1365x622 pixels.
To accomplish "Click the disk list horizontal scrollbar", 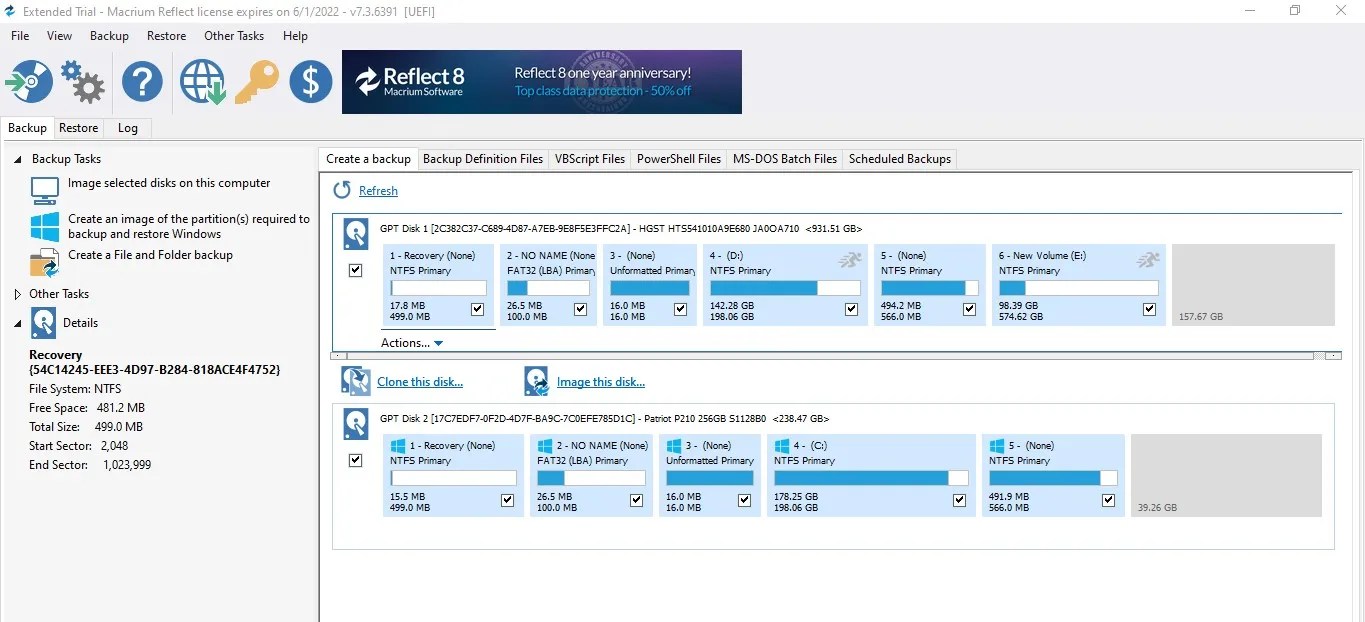I will [836, 355].
